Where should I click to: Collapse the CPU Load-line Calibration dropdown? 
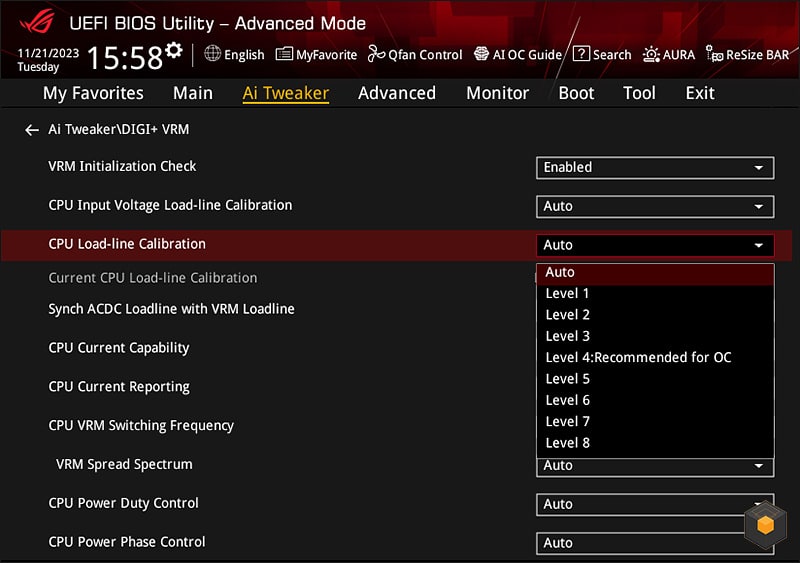tap(655, 245)
